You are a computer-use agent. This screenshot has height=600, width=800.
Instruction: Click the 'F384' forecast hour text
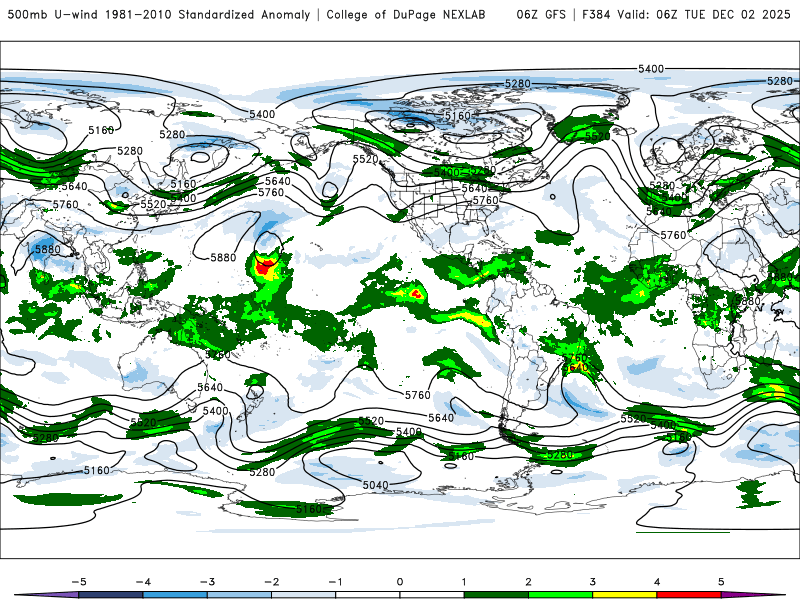point(596,14)
